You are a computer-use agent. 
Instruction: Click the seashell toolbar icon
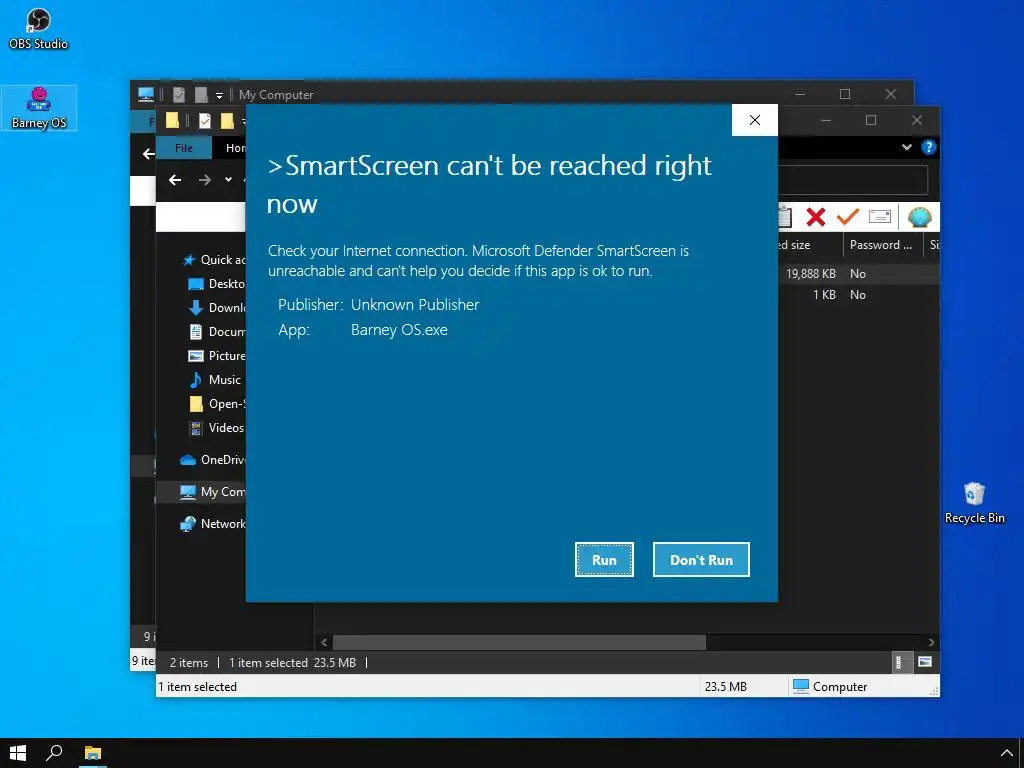[920, 217]
